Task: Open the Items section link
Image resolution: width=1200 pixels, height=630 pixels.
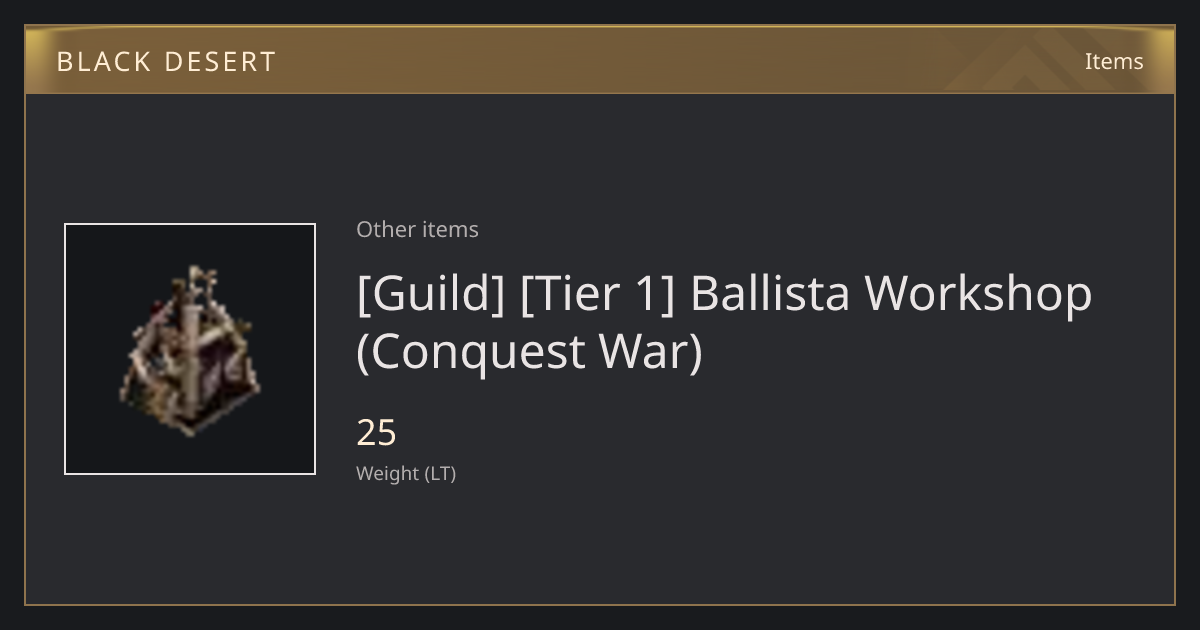Action: click(x=1114, y=61)
